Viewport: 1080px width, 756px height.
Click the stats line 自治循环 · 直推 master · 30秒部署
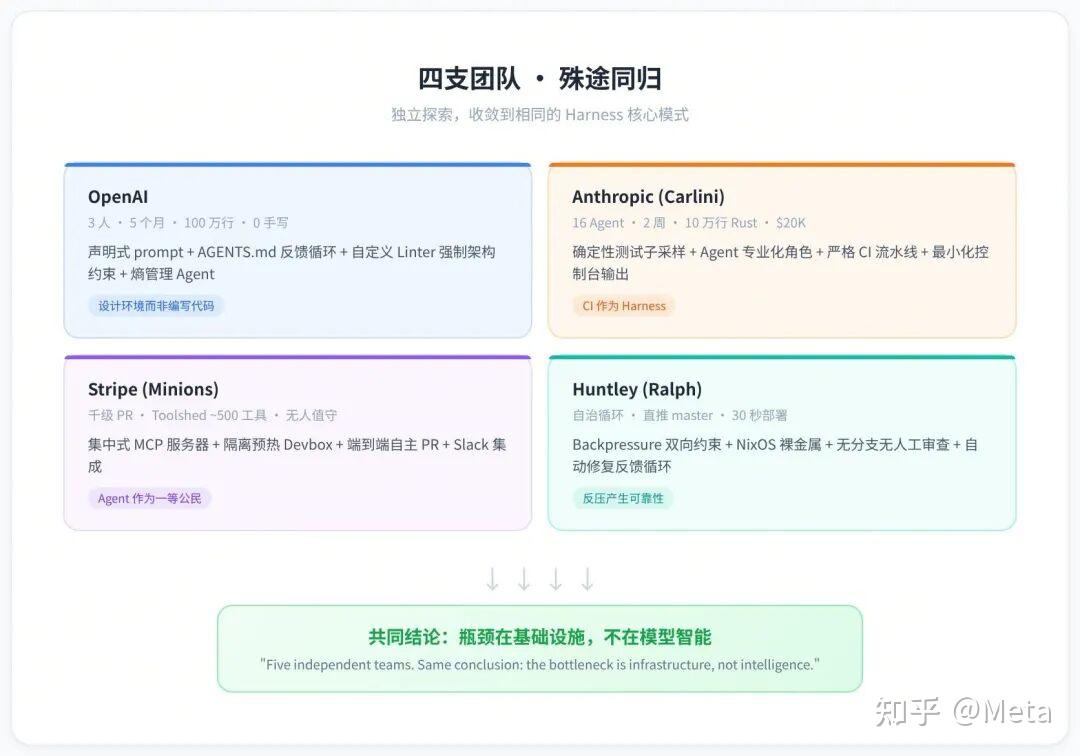(x=680, y=416)
